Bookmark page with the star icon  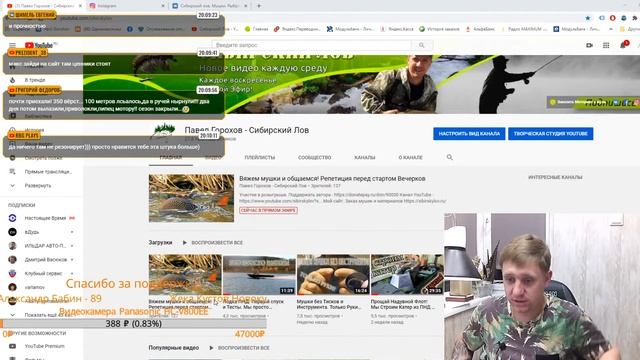point(588,18)
